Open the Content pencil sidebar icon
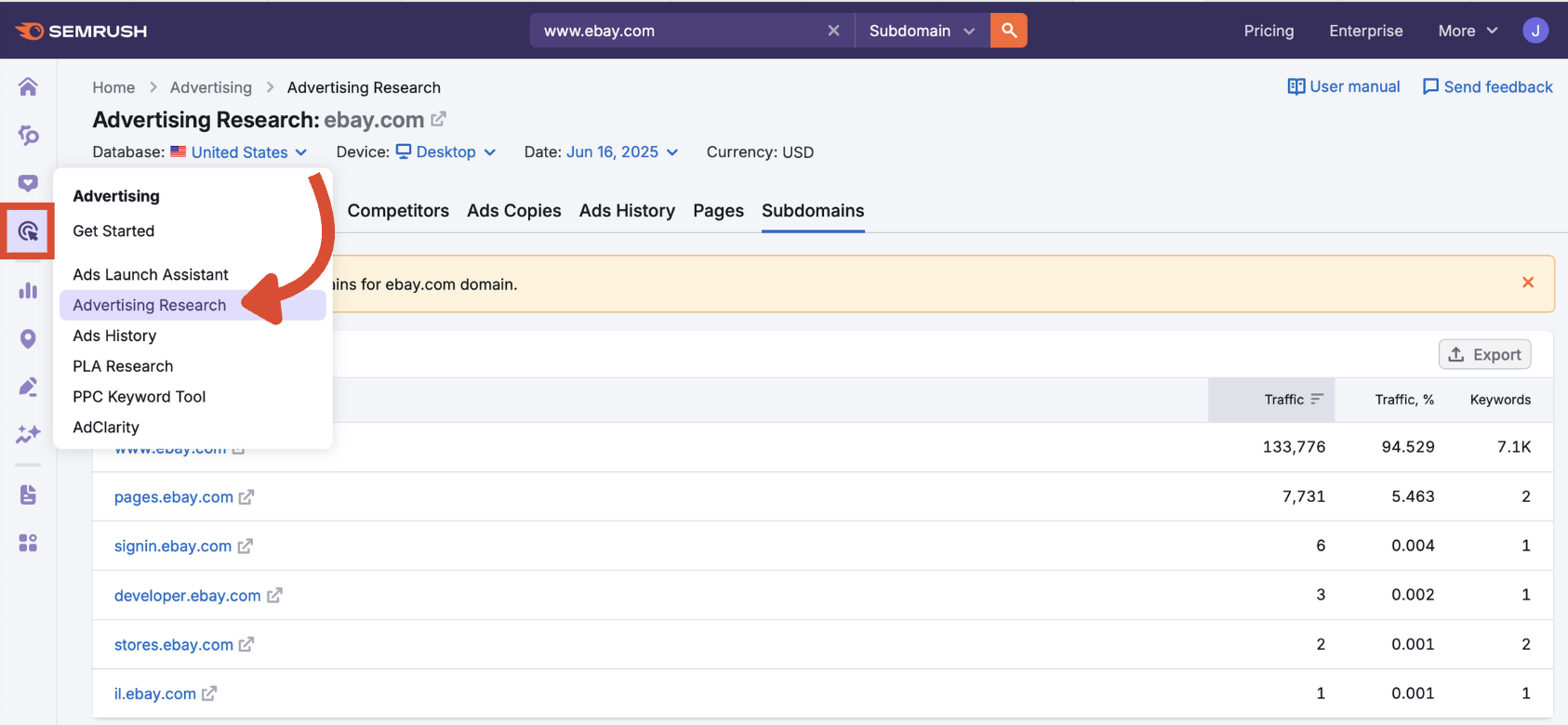The image size is (1568, 725). [28, 387]
